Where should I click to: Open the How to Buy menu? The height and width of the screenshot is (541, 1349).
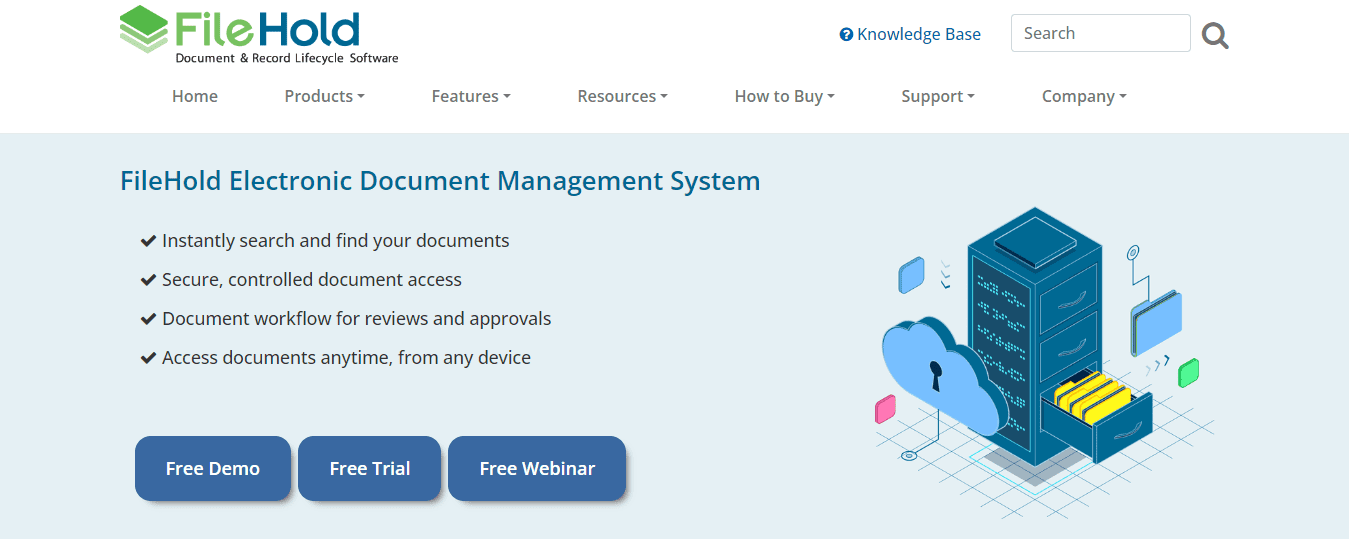pyautogui.click(x=784, y=96)
